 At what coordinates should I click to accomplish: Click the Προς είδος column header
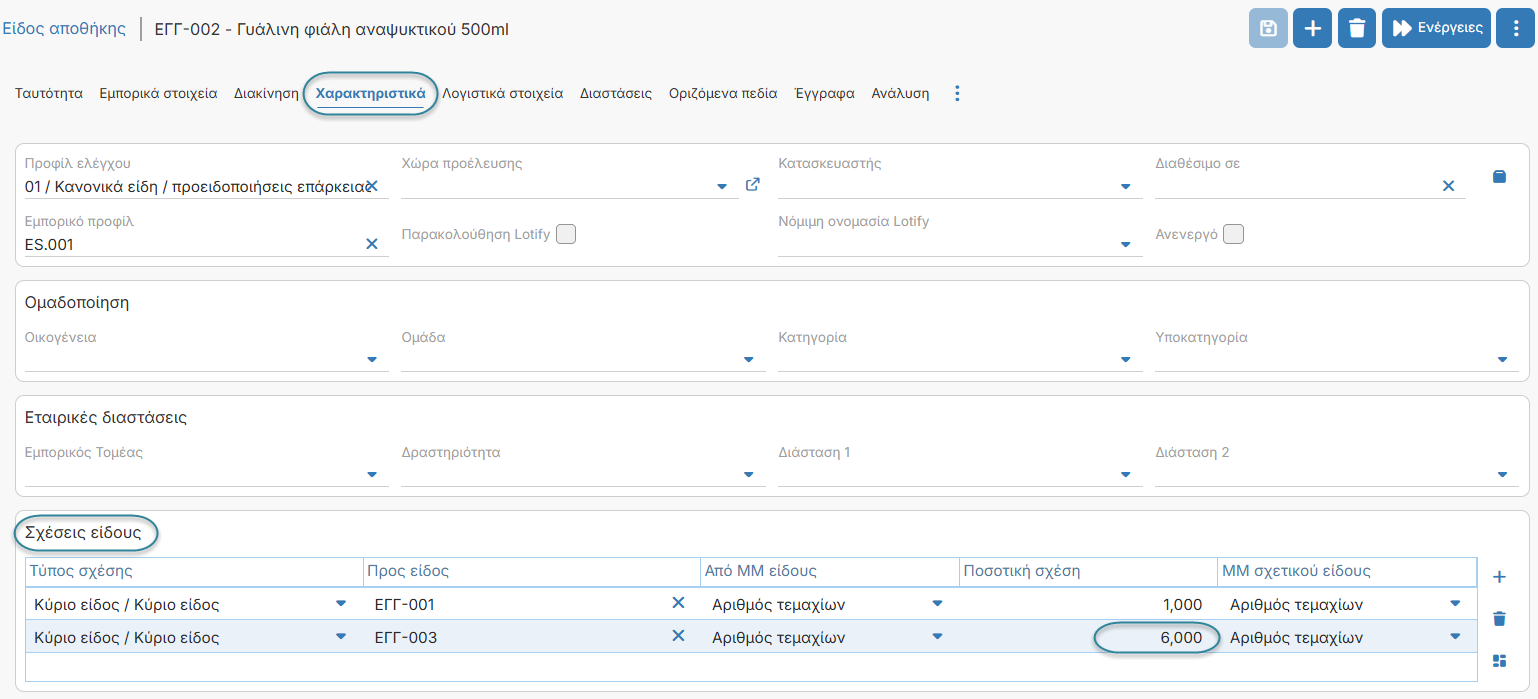tap(532, 572)
